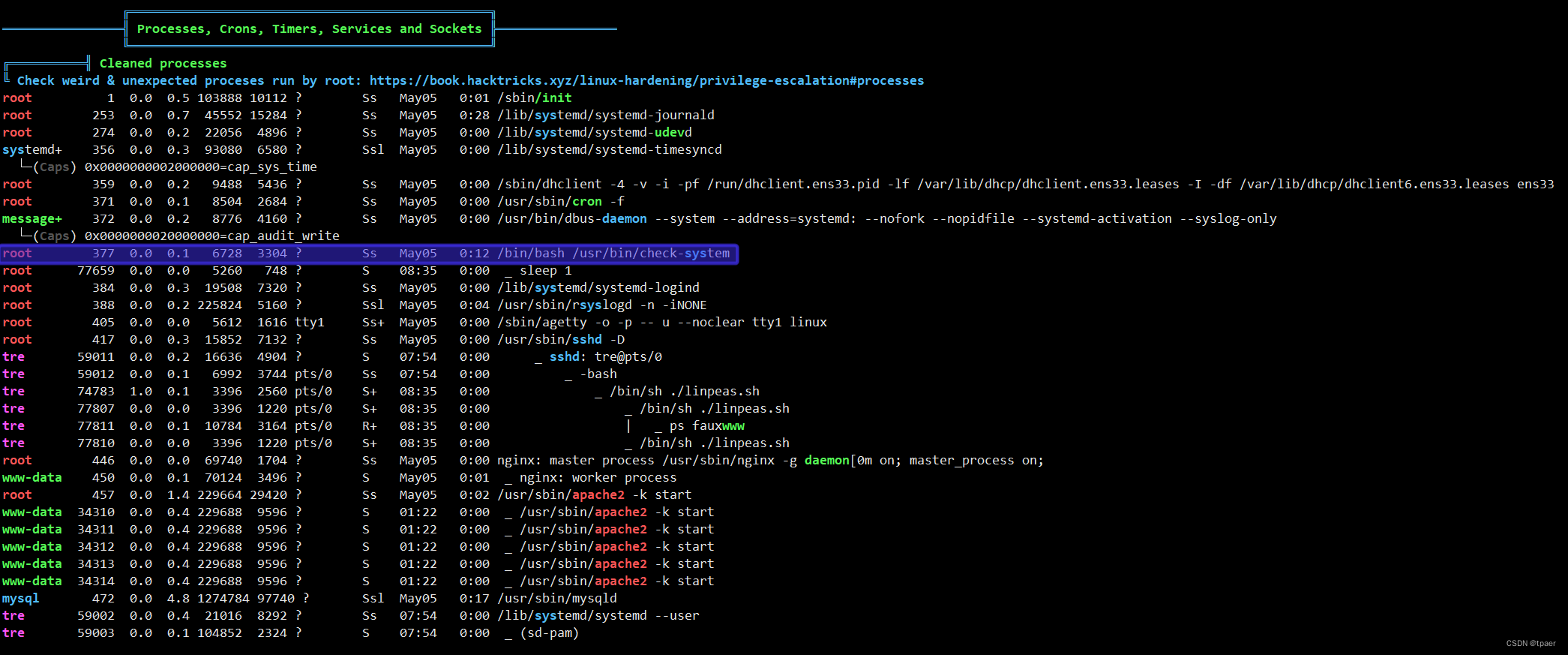Select 'nginx: master process' command line
This screenshot has width=1568, height=655.
770,460
